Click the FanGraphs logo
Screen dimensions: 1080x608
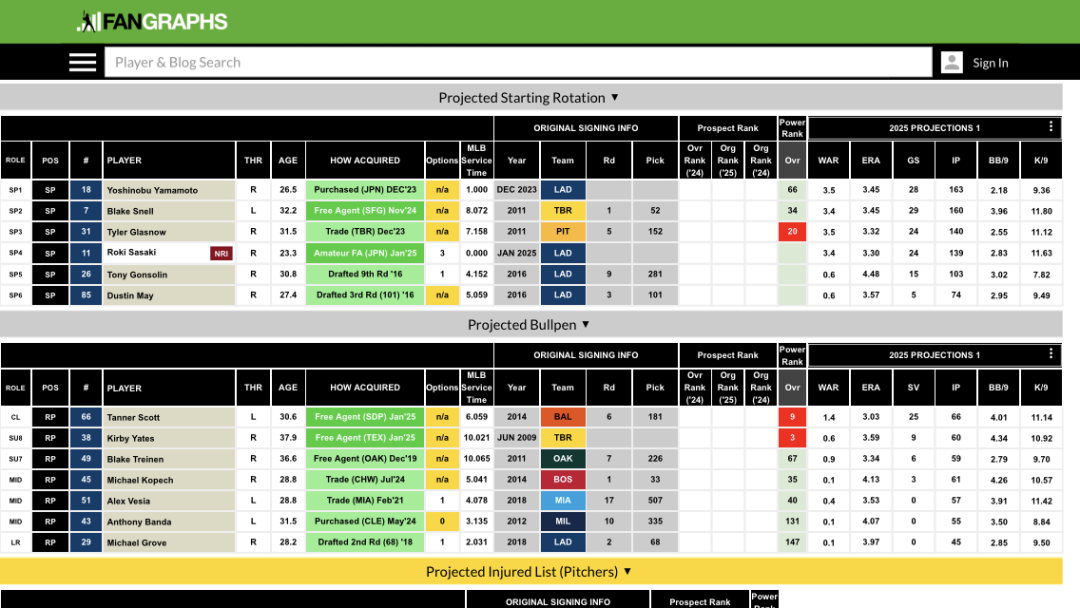point(152,21)
